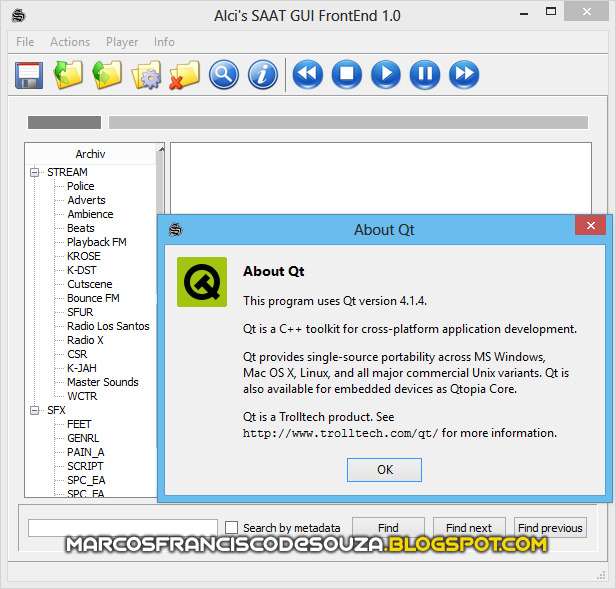
Task: Click OK in About Qt dialog
Action: [384, 470]
